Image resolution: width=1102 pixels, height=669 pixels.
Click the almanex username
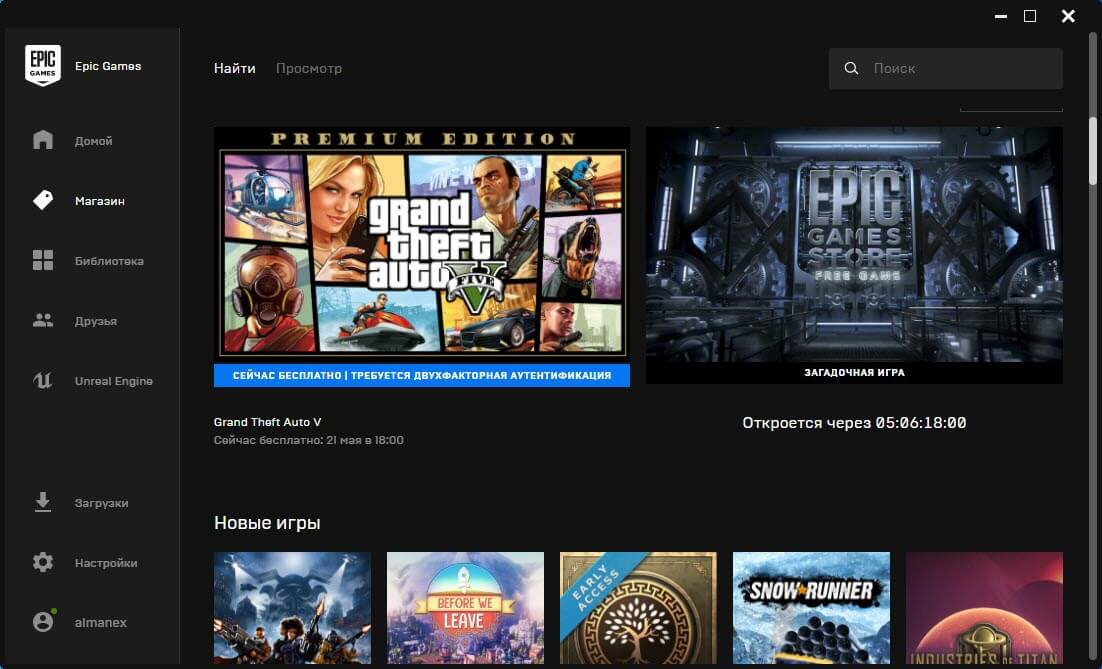click(x=101, y=623)
